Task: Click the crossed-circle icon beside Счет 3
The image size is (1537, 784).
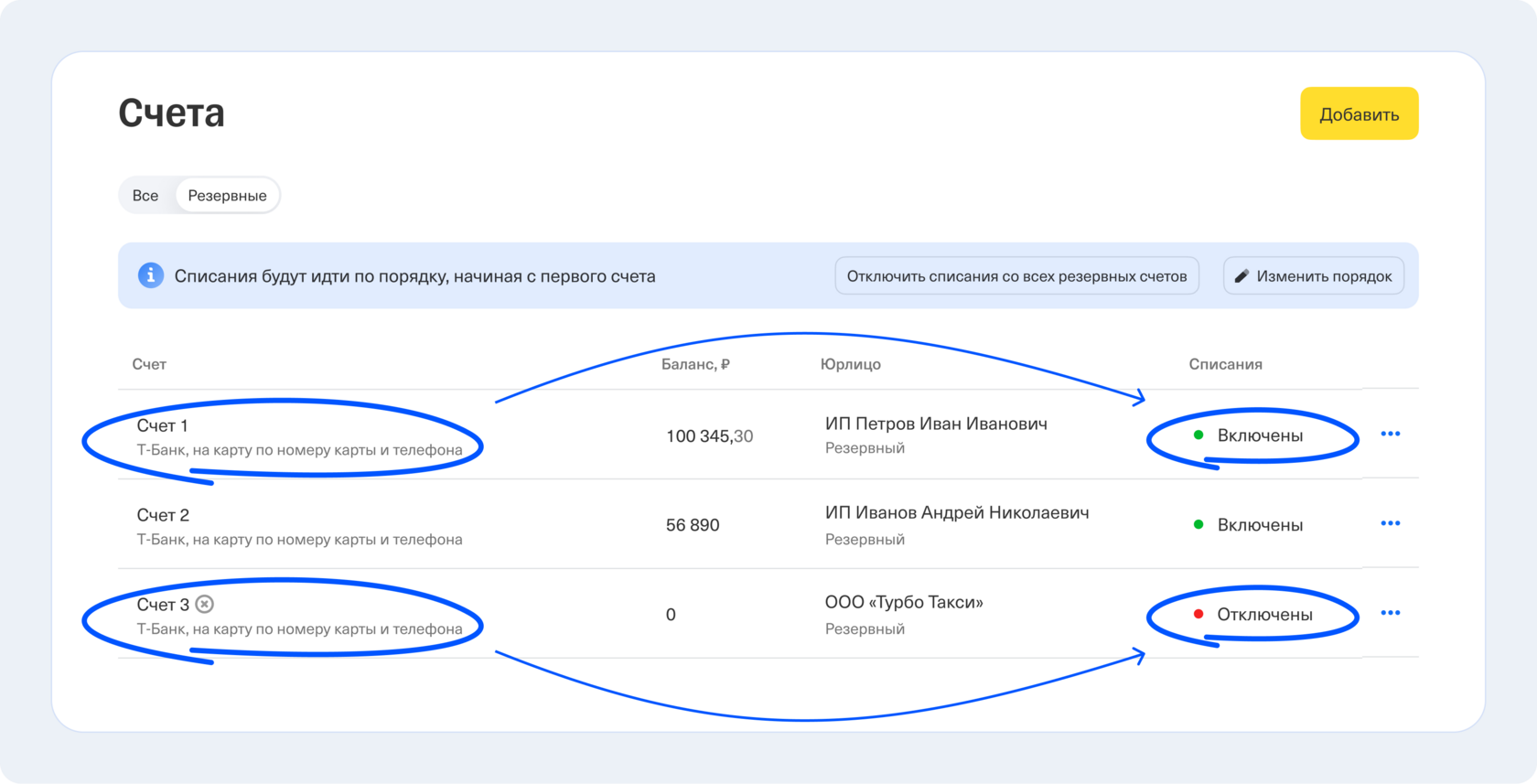Action: 205,604
